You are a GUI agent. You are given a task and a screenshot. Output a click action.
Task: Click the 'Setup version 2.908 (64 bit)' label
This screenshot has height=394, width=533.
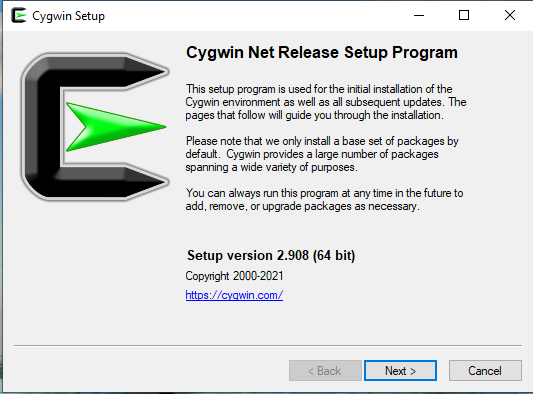[271, 255]
